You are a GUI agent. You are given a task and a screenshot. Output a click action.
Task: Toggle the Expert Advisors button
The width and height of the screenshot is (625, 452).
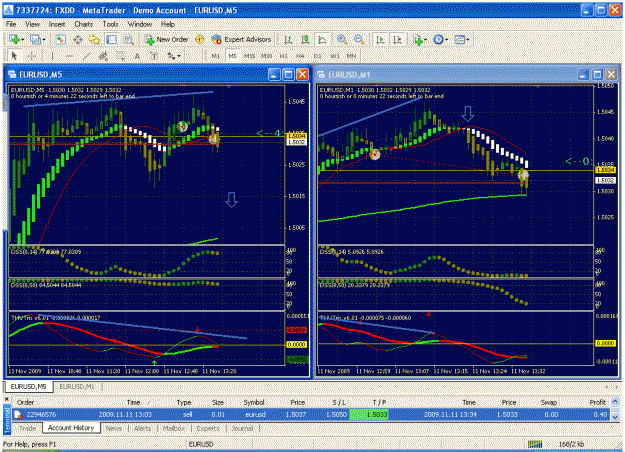242,39
